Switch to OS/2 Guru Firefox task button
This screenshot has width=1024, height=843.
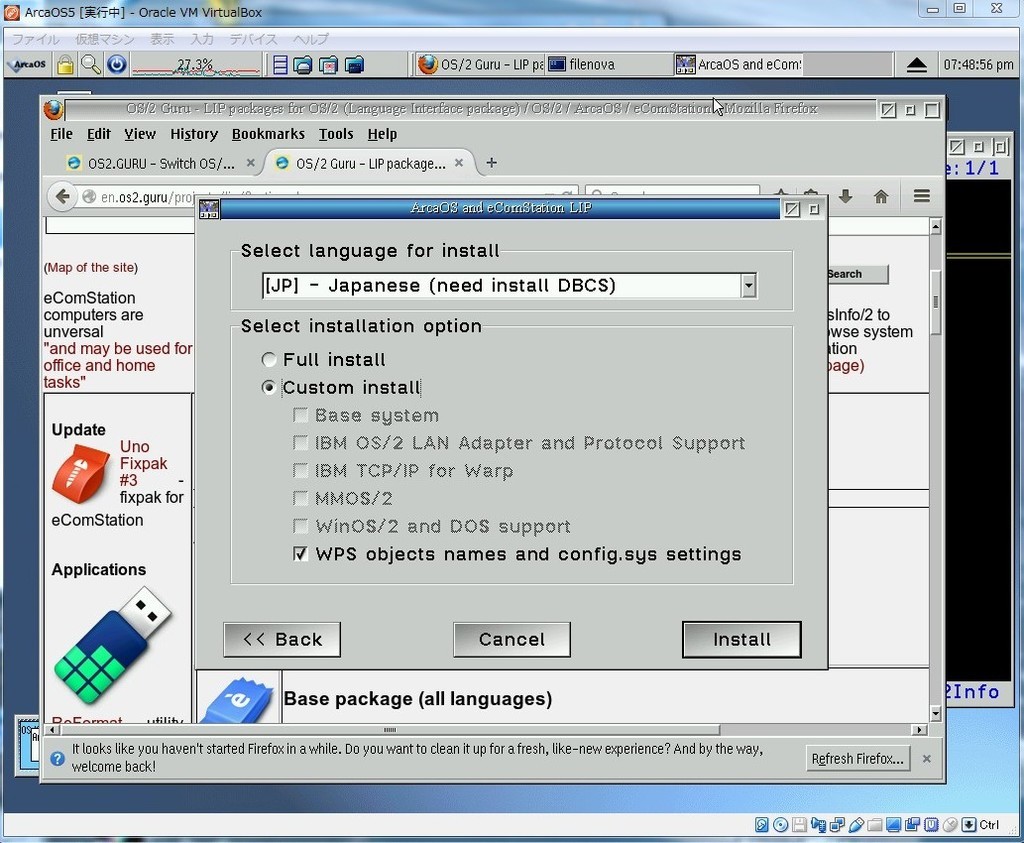(x=480, y=65)
